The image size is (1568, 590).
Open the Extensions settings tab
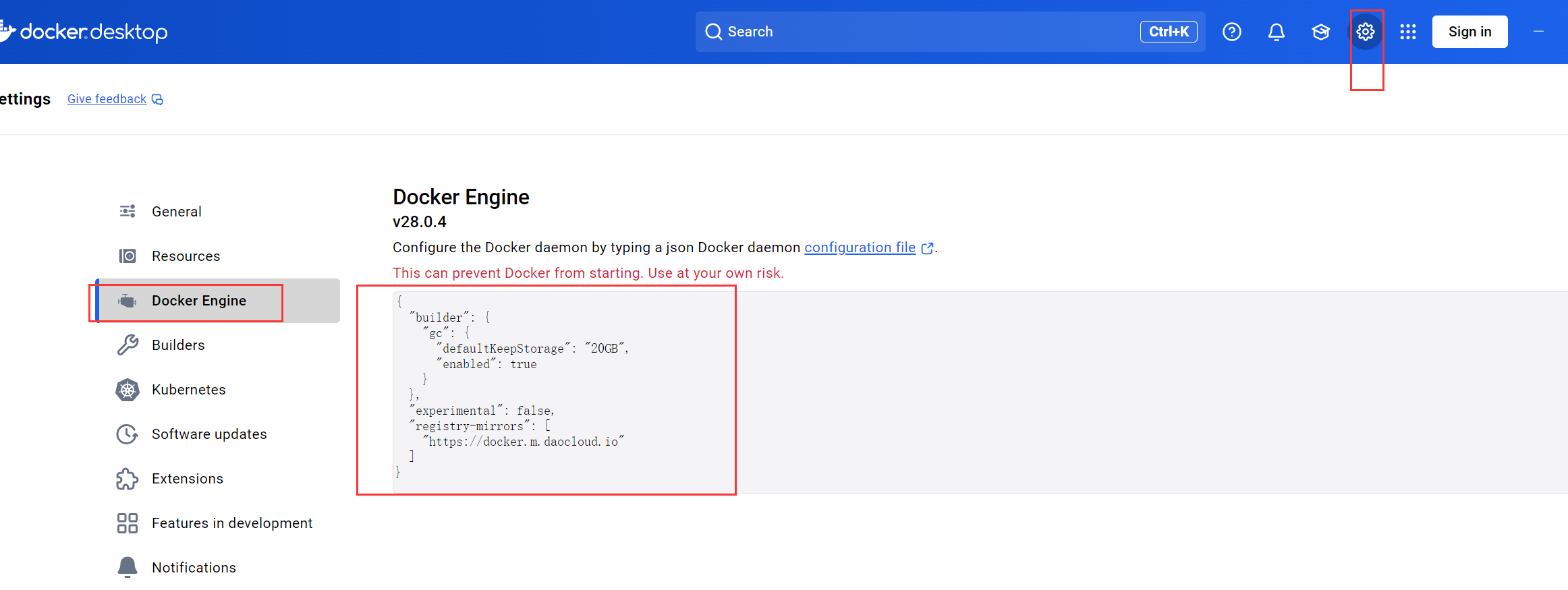click(218, 479)
